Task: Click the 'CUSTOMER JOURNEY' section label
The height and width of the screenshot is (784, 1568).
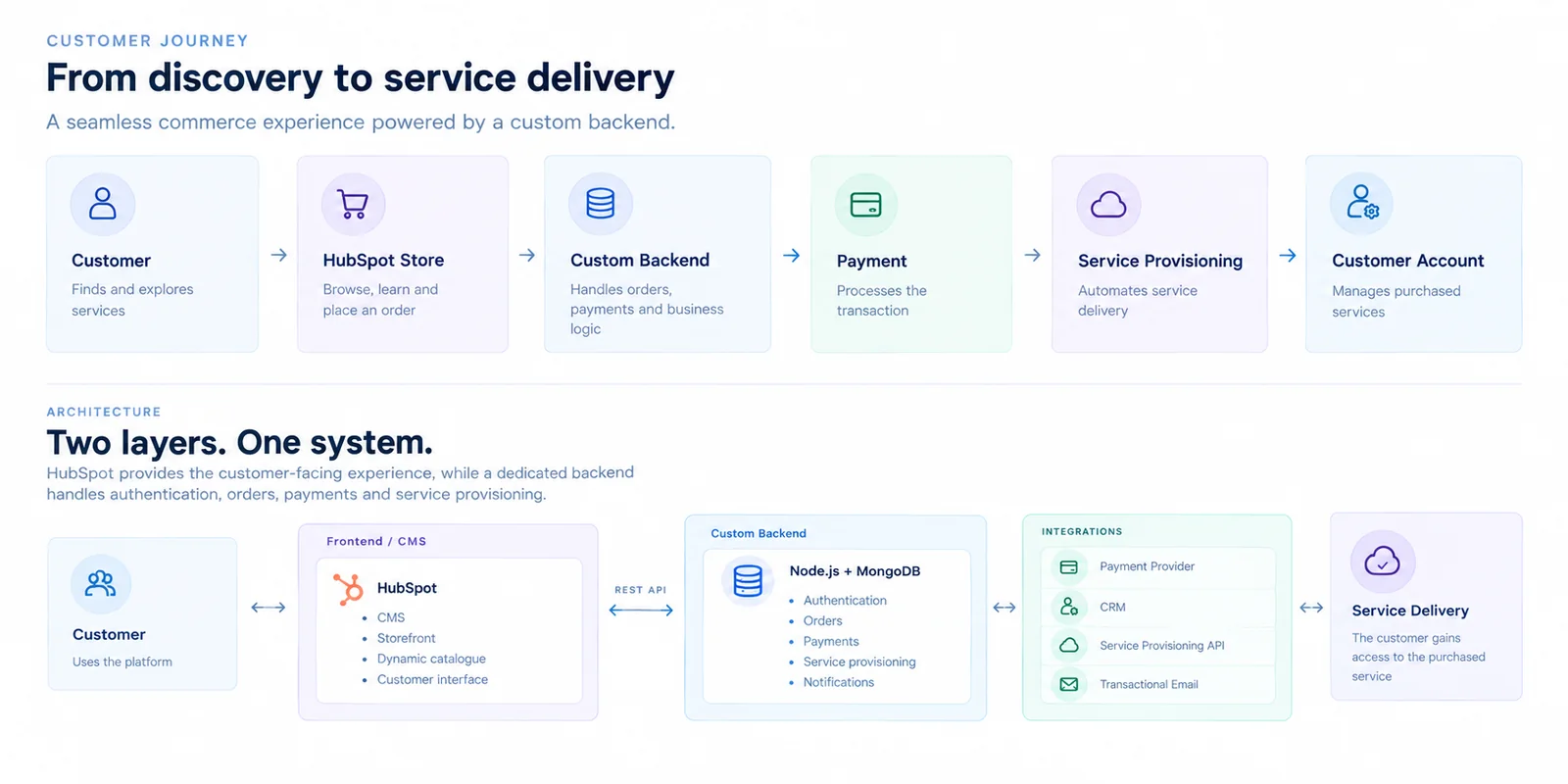Action: [x=148, y=41]
